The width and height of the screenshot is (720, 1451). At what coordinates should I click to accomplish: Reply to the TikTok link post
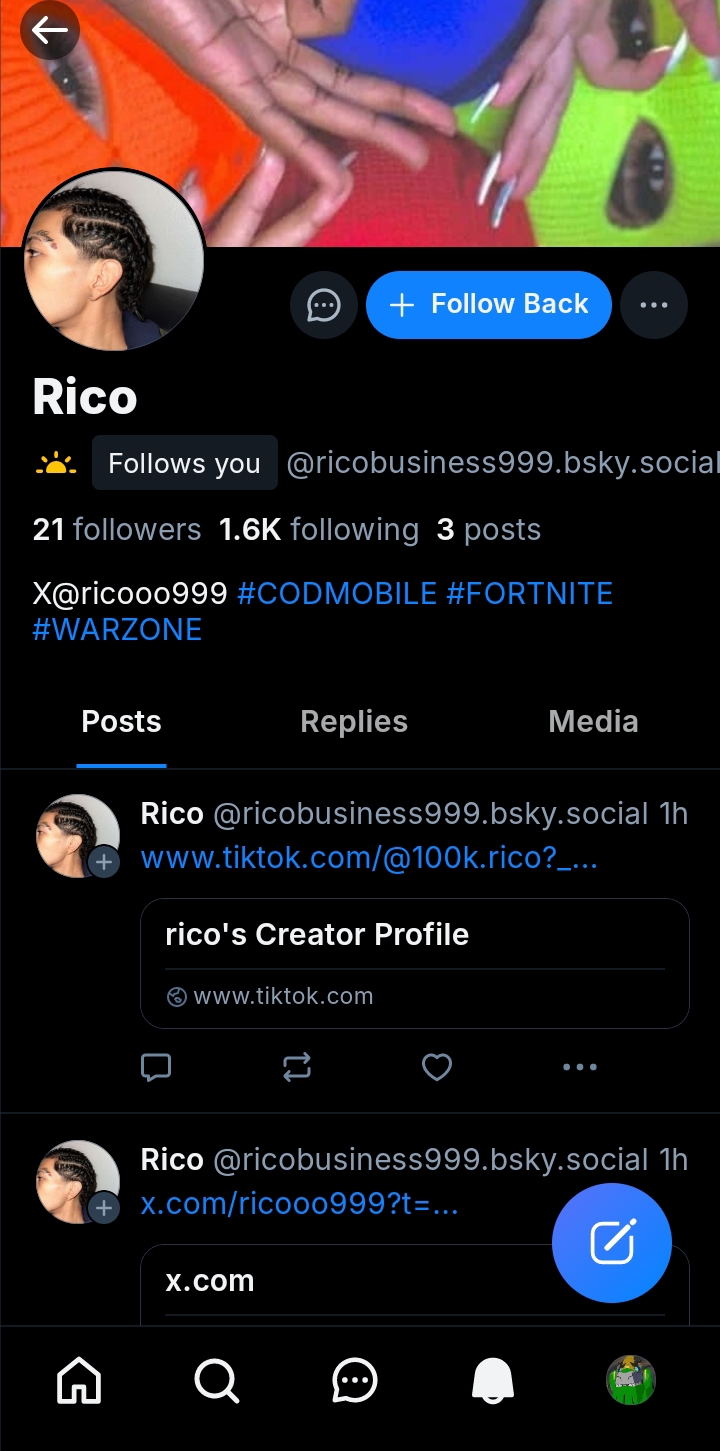click(x=156, y=1068)
